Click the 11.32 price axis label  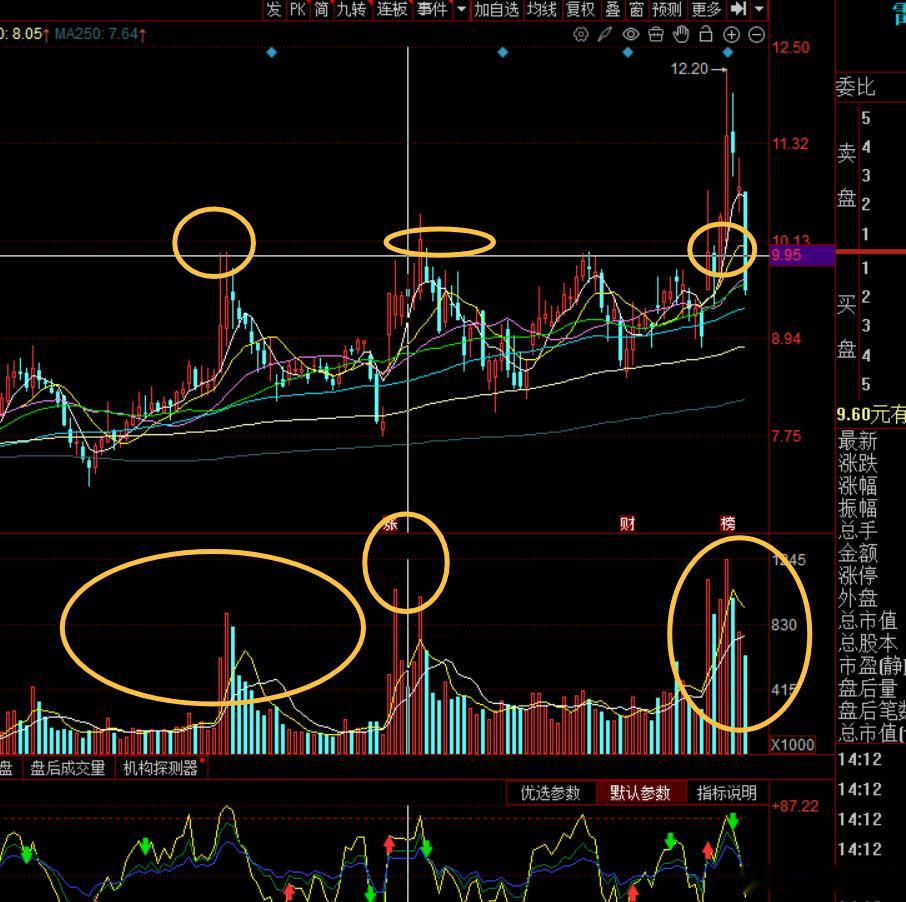(x=790, y=143)
